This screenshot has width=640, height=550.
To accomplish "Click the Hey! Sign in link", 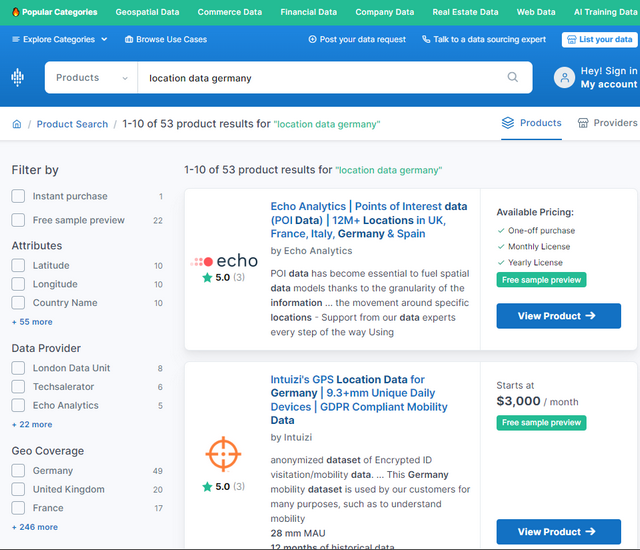I will [609, 71].
